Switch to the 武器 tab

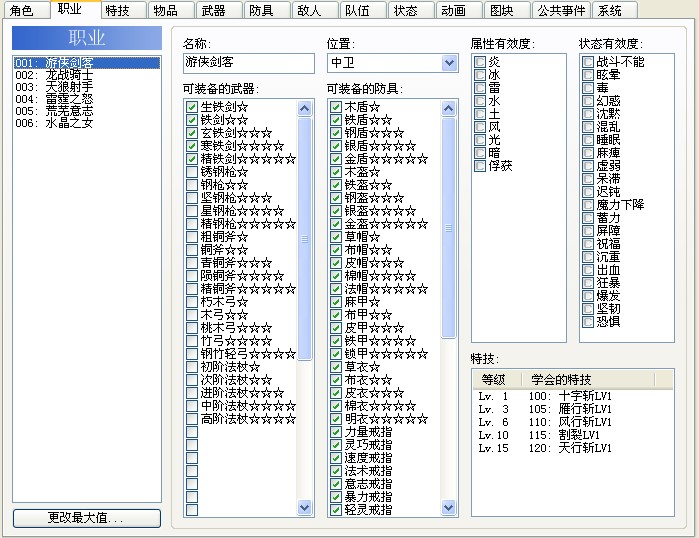(219, 10)
